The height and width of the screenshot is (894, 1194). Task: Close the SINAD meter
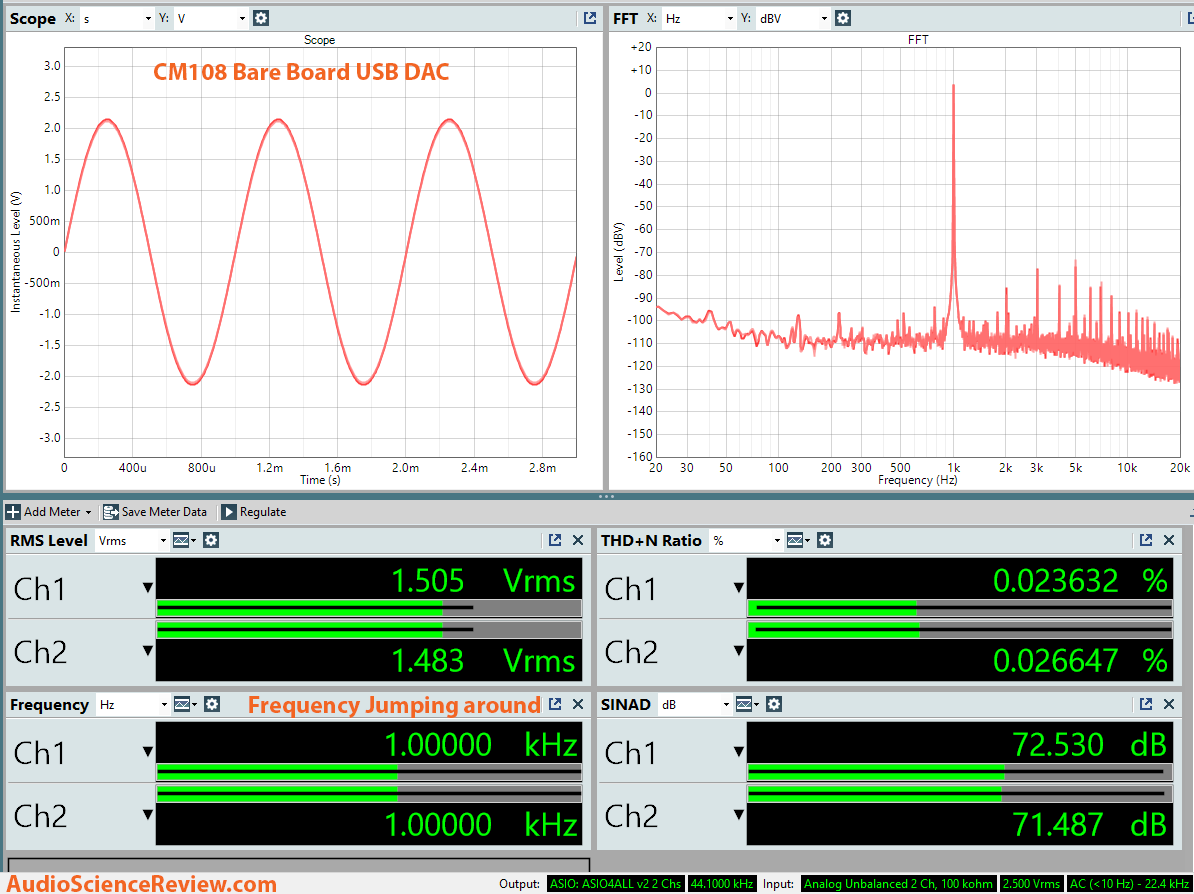point(1169,704)
